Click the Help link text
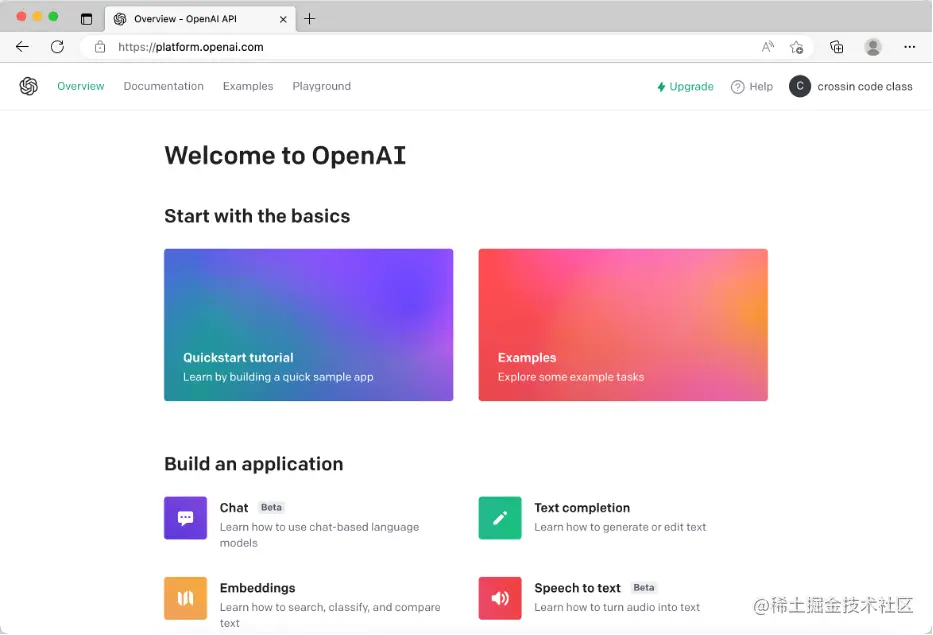933x635 pixels. coord(761,87)
